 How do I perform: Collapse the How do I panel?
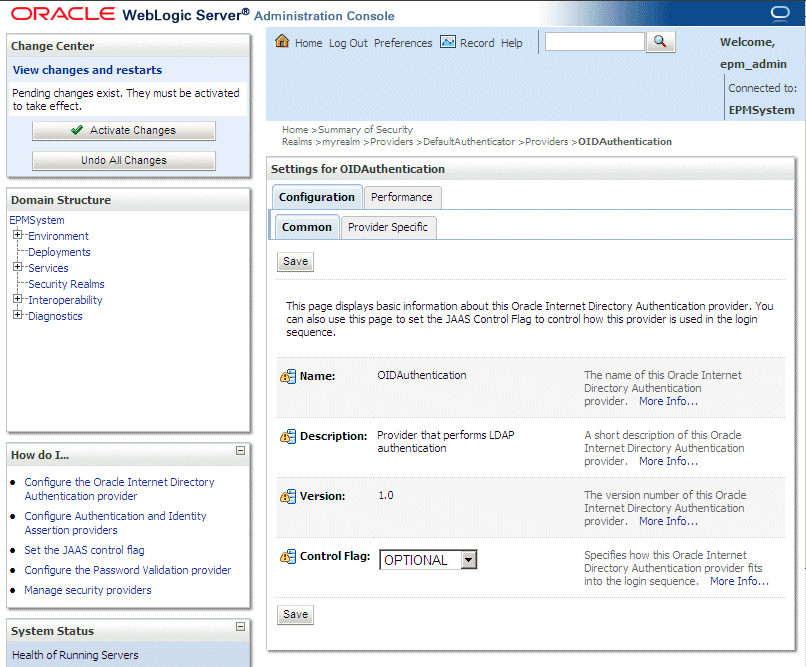tap(240, 451)
